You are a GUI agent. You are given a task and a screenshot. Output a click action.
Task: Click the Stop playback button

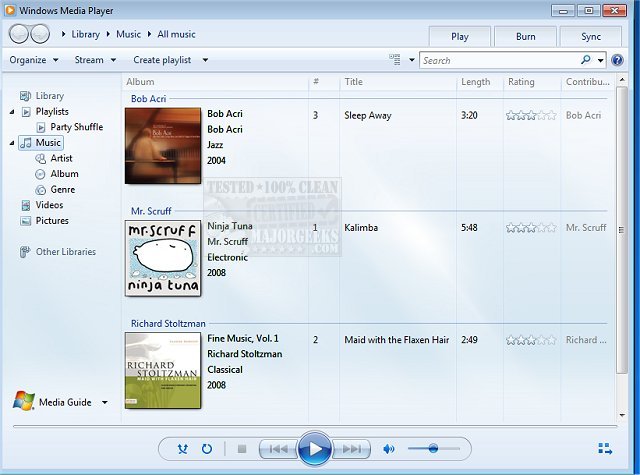(242, 449)
